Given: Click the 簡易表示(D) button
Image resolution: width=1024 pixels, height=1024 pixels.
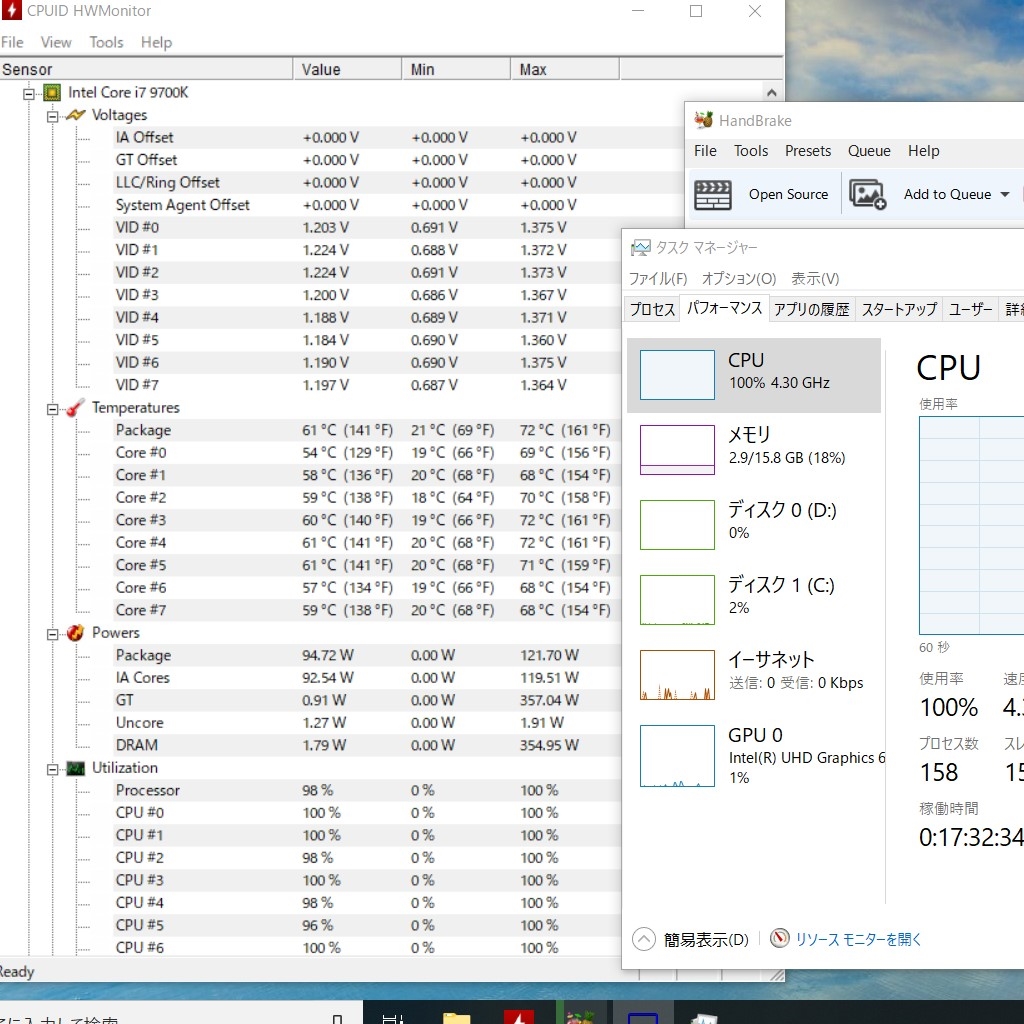Looking at the screenshot, I should 690,939.
